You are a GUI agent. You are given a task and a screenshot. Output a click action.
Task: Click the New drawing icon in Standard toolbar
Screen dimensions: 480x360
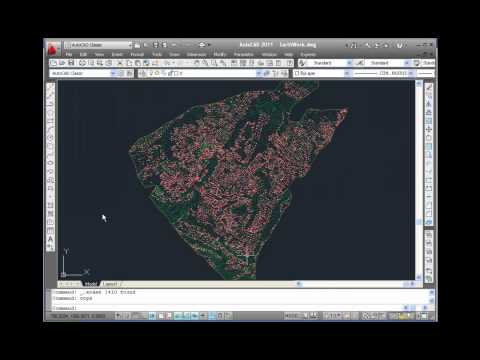coord(53,63)
